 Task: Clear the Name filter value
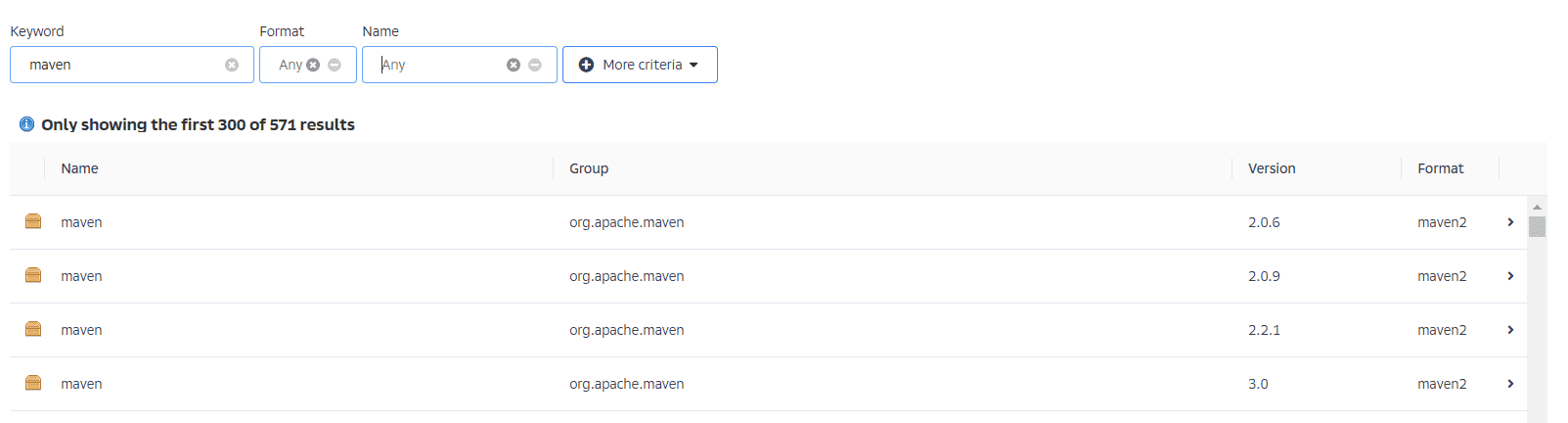[x=514, y=65]
